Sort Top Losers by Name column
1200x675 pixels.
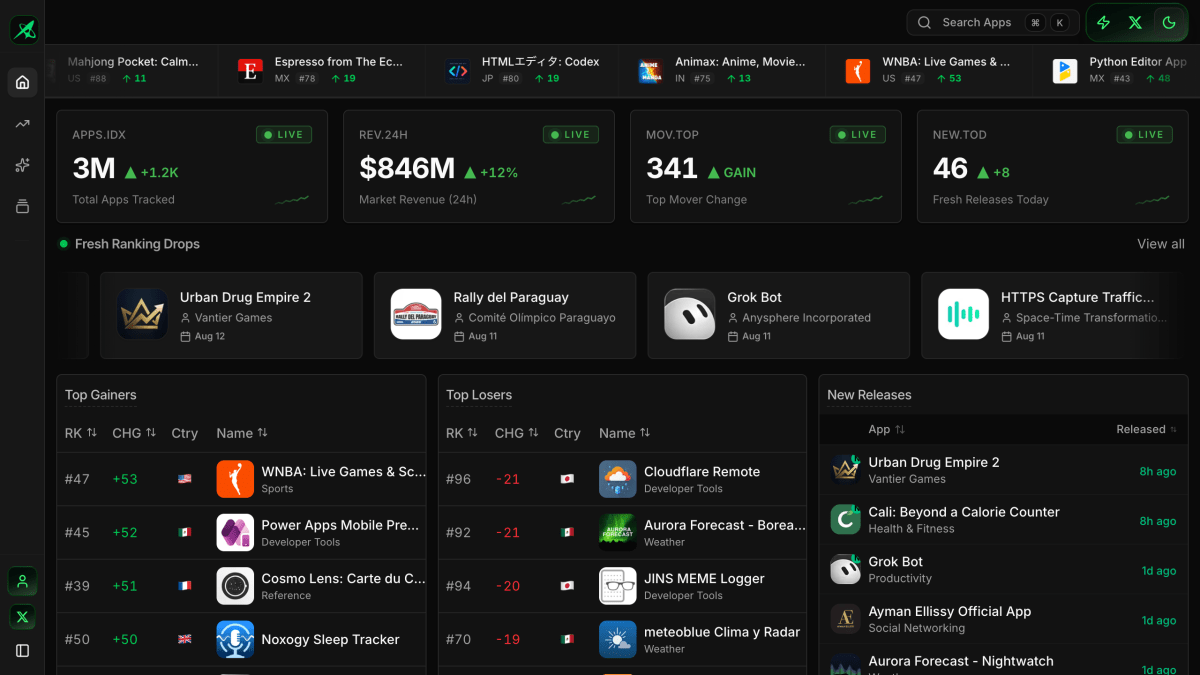[625, 433]
